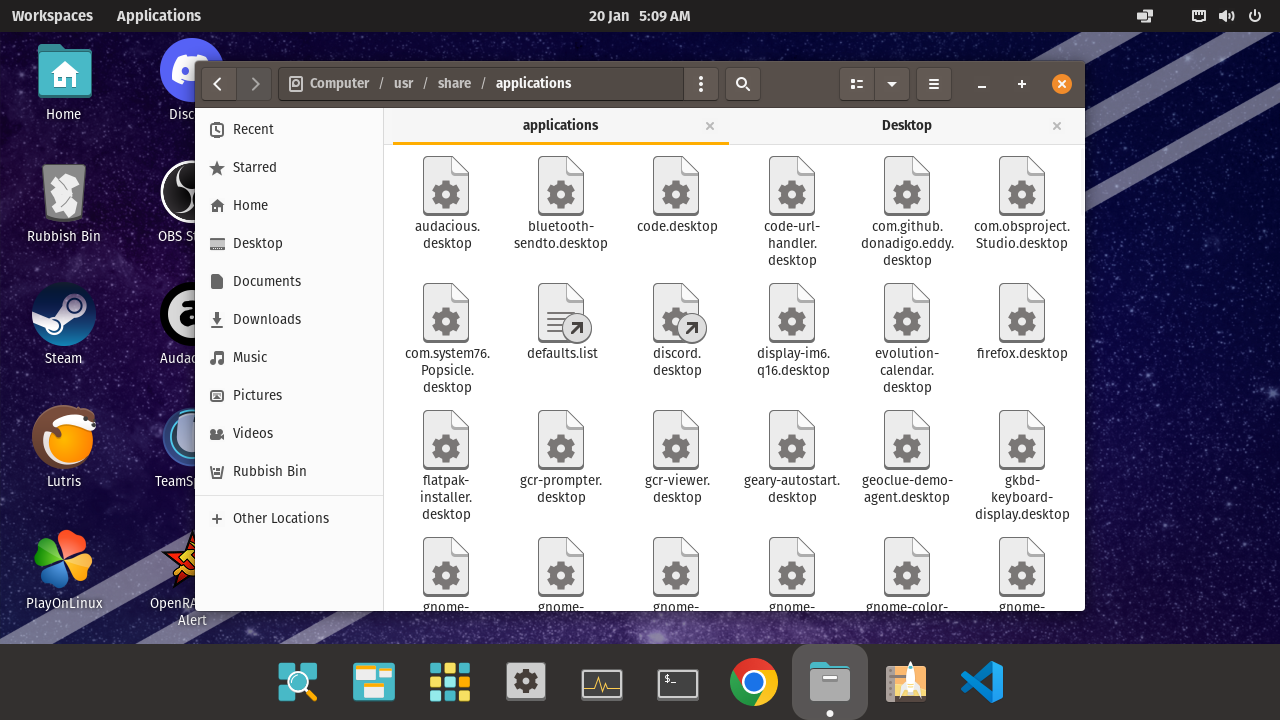Viewport: 1280px width, 720px height.
Task: Toggle list/grid view button
Action: (x=857, y=84)
